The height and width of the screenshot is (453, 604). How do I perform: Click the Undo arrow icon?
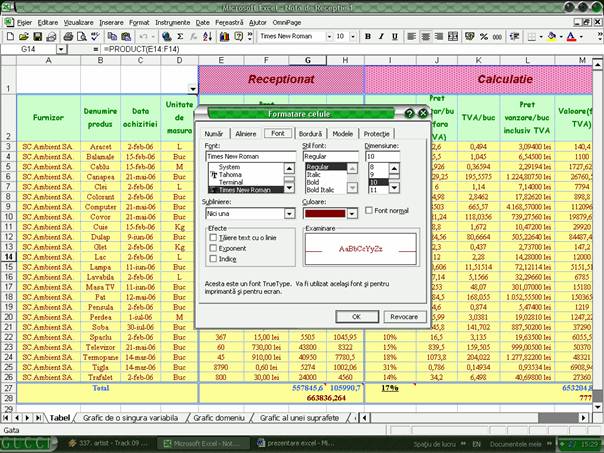pyautogui.click(x=143, y=37)
